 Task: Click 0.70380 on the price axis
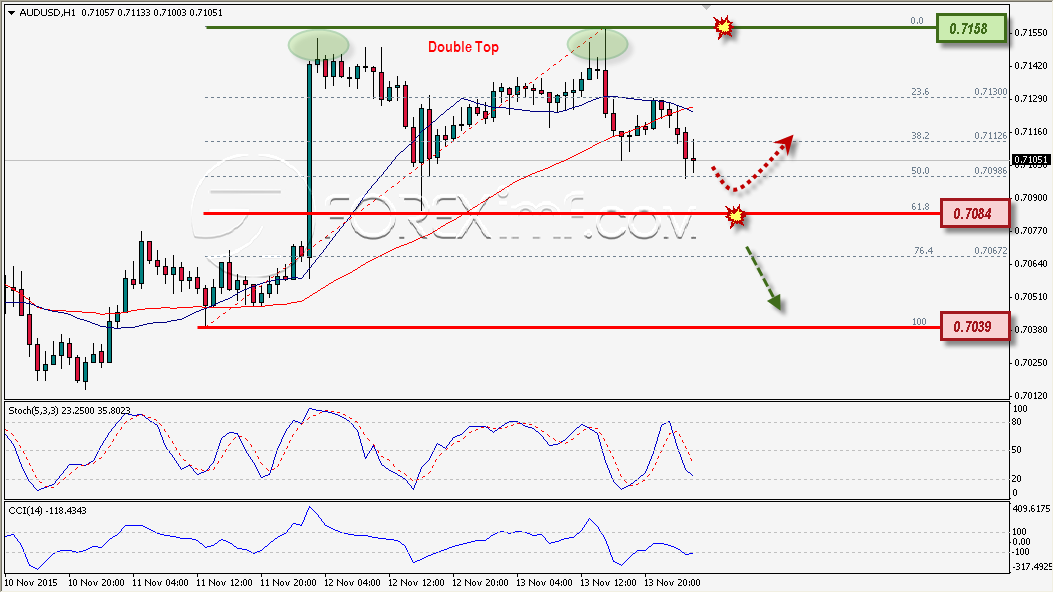click(1030, 329)
